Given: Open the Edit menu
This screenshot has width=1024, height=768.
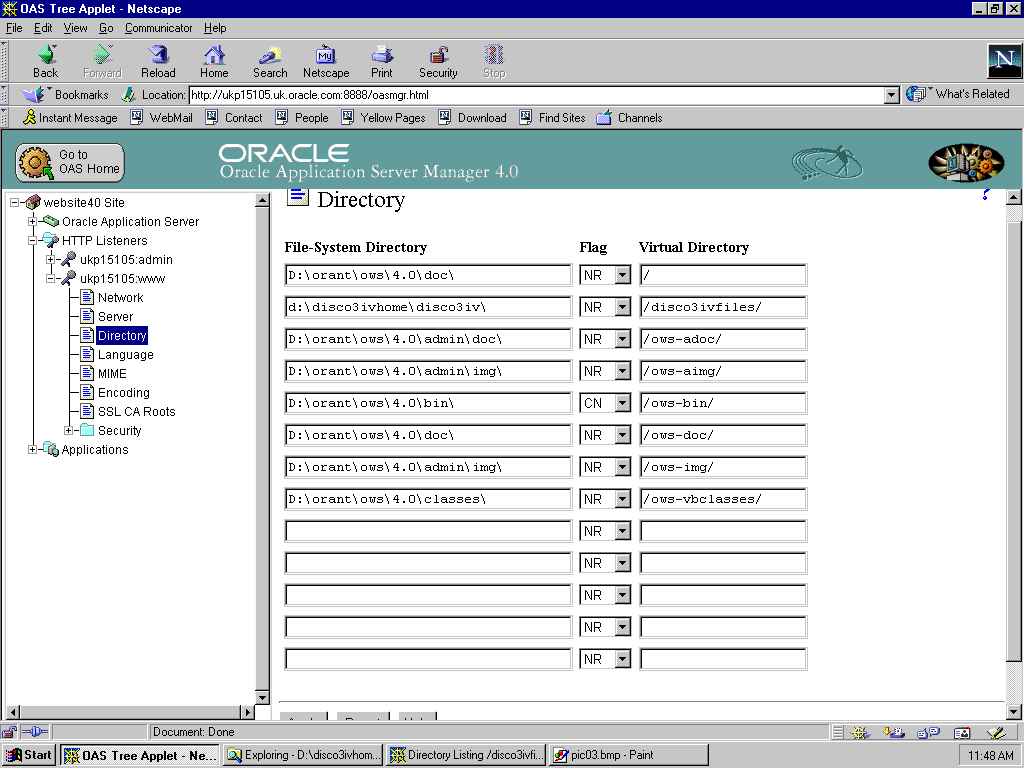Looking at the screenshot, I should pyautogui.click(x=43, y=28).
